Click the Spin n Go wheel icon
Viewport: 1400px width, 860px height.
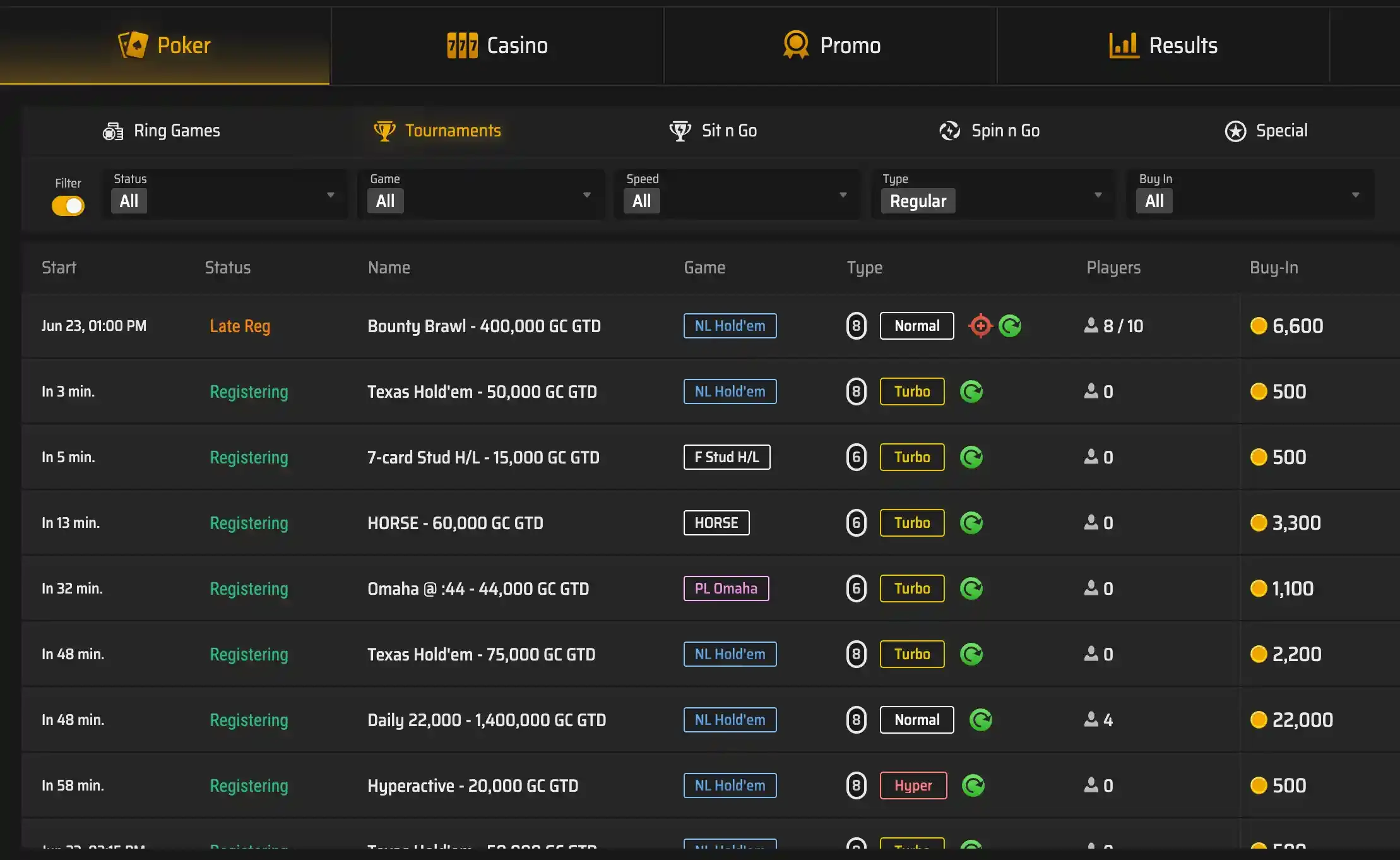pos(949,131)
